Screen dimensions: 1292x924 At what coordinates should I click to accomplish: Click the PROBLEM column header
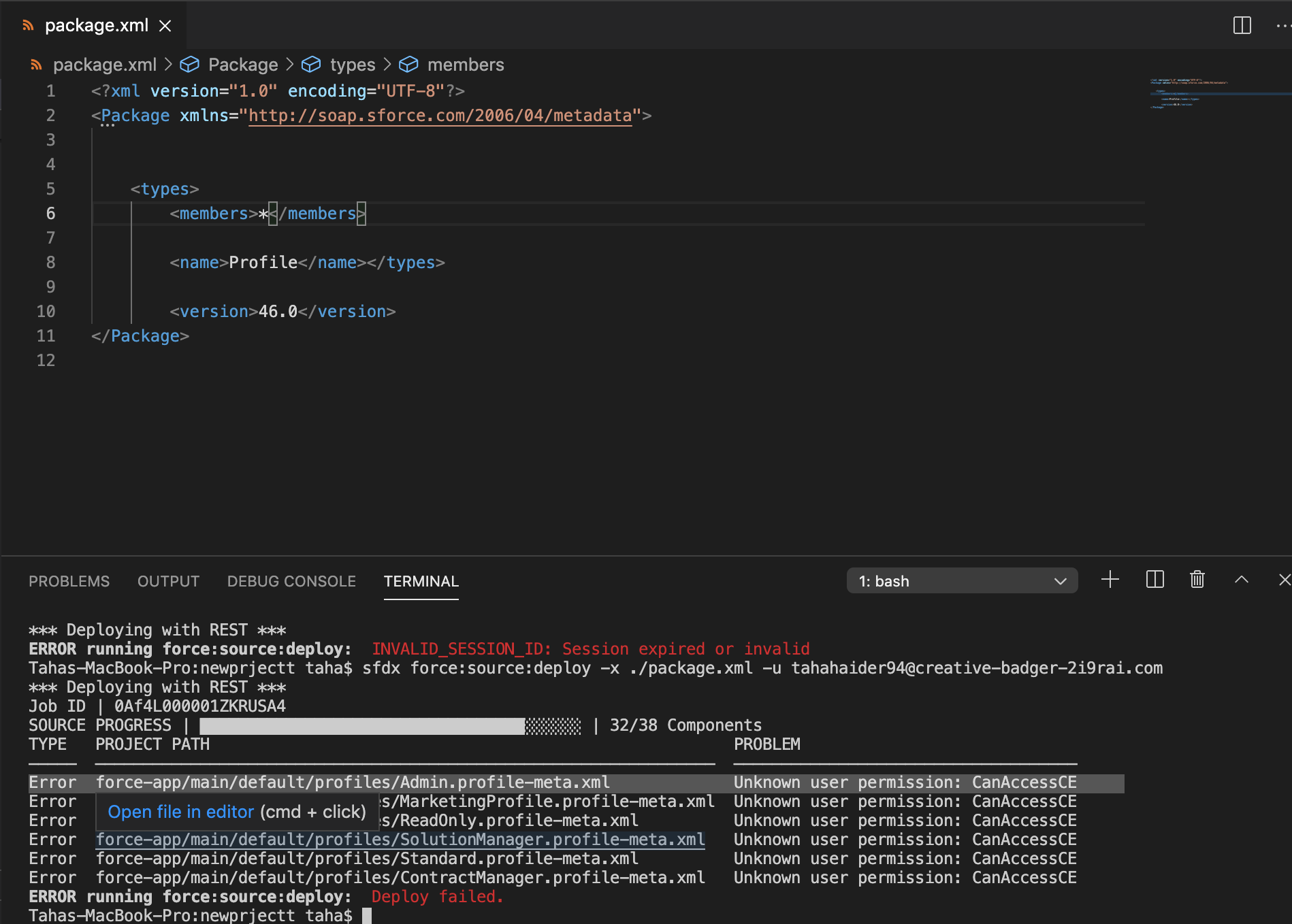(767, 744)
